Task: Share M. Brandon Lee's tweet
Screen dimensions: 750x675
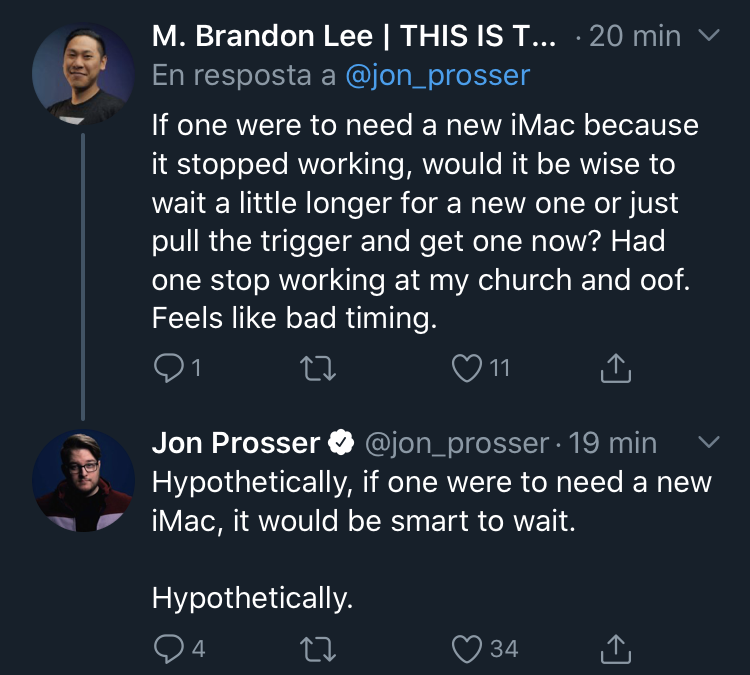Action: (616, 369)
